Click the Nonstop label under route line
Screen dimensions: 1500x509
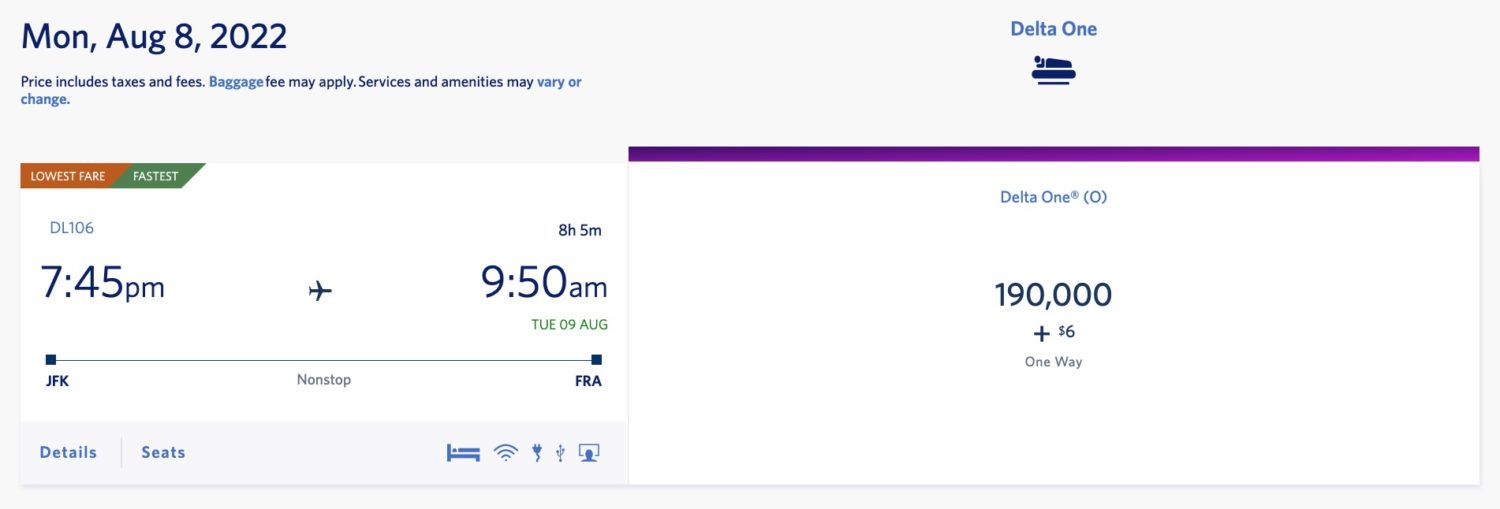pos(324,380)
